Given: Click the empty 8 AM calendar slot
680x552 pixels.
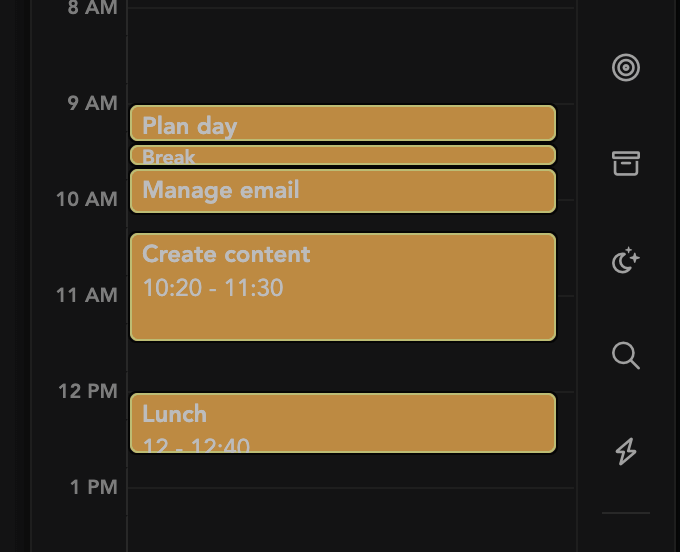Looking at the screenshot, I should (x=350, y=56).
